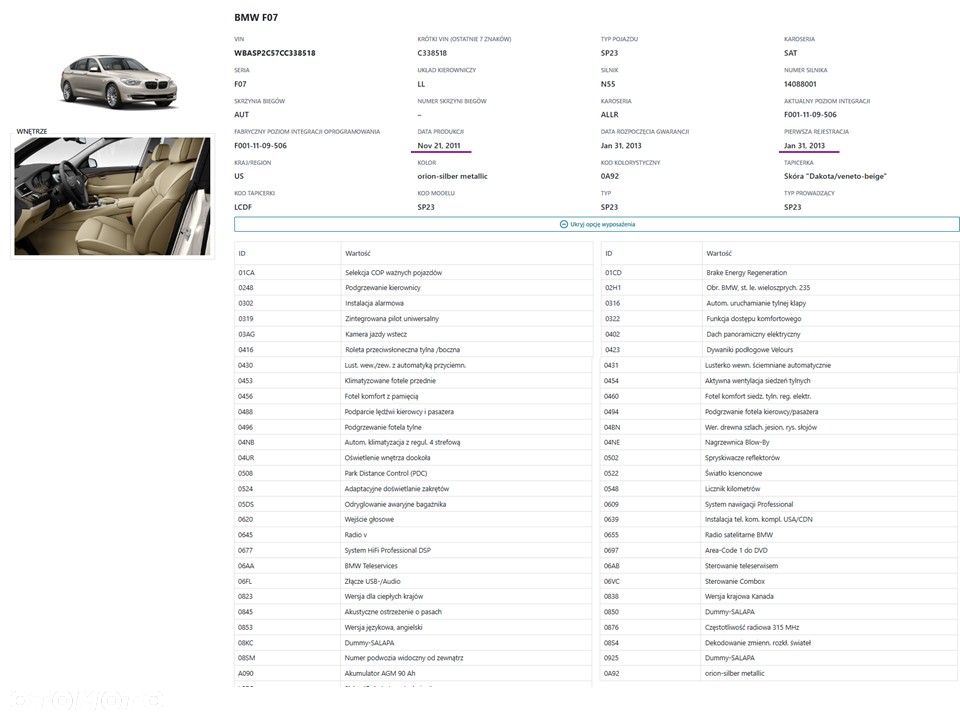Select row Sterowanie Combox

pos(780,582)
